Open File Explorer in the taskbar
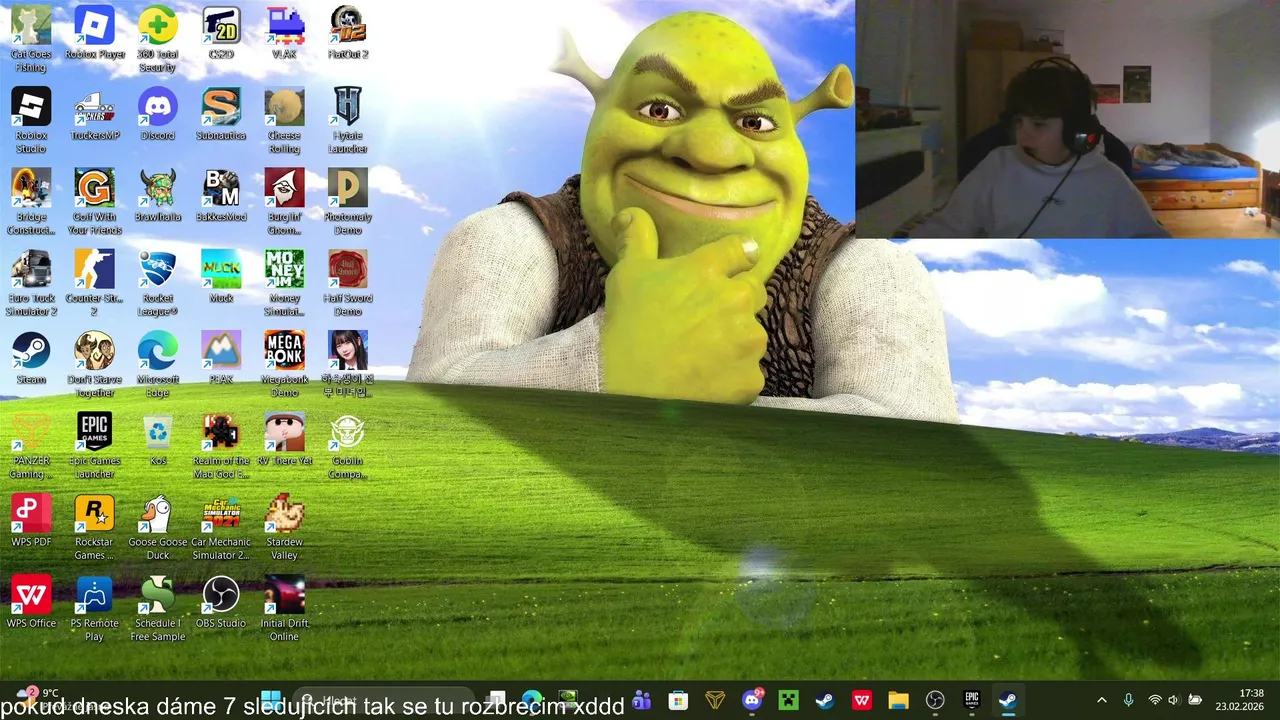The width and height of the screenshot is (1280, 720). (x=898, y=700)
